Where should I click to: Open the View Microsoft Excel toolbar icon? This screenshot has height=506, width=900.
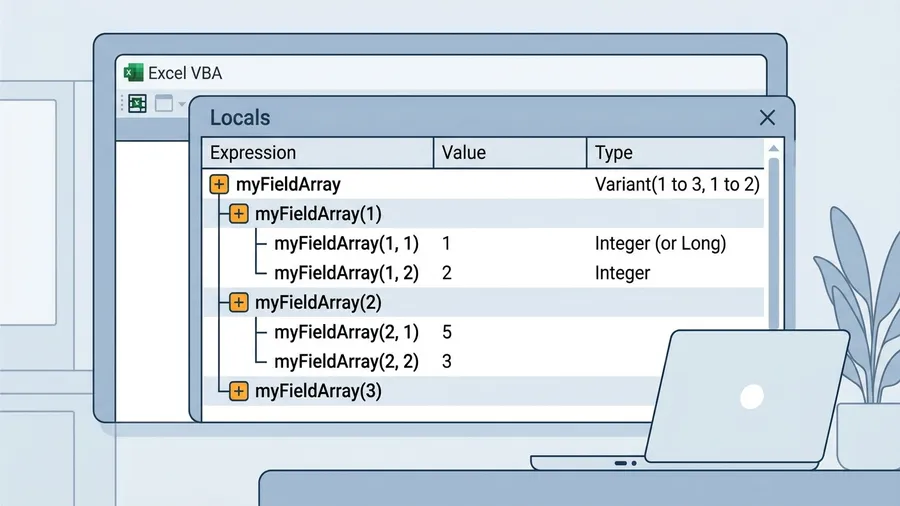click(137, 104)
